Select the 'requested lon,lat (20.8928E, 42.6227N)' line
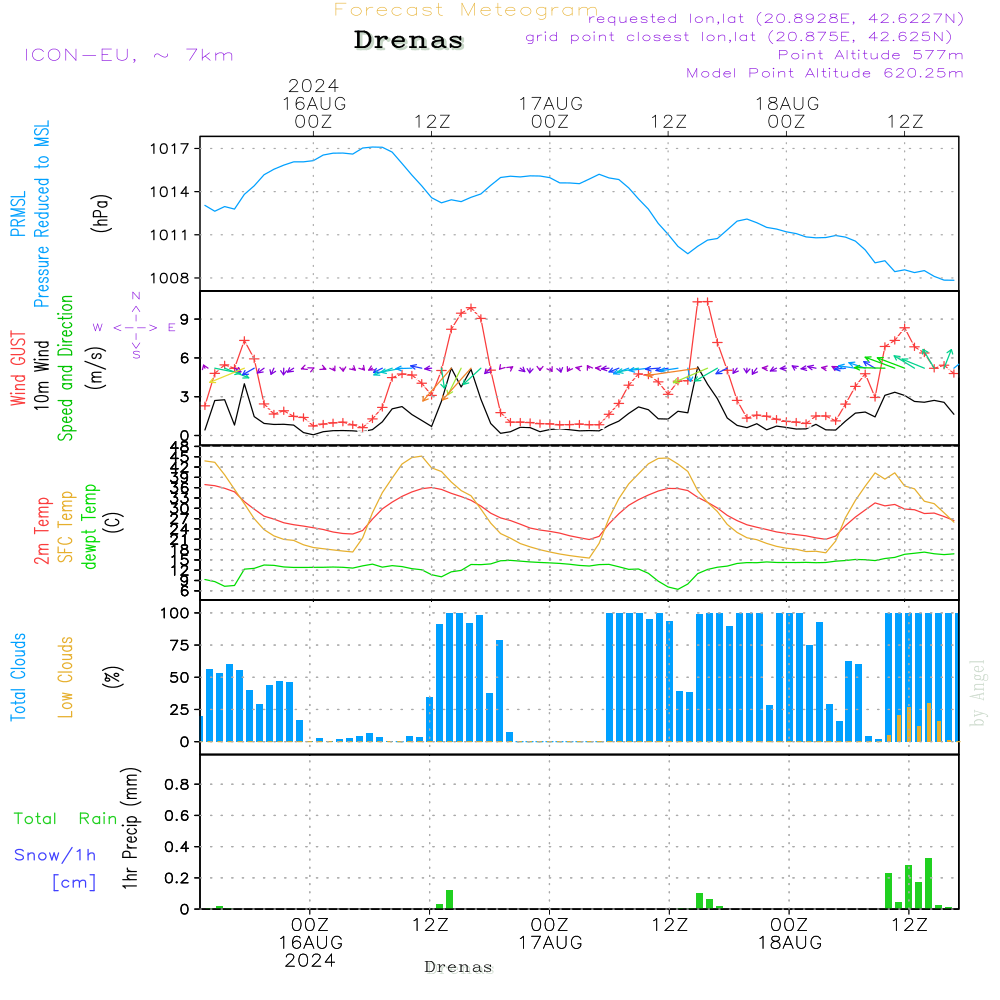 tap(776, 18)
